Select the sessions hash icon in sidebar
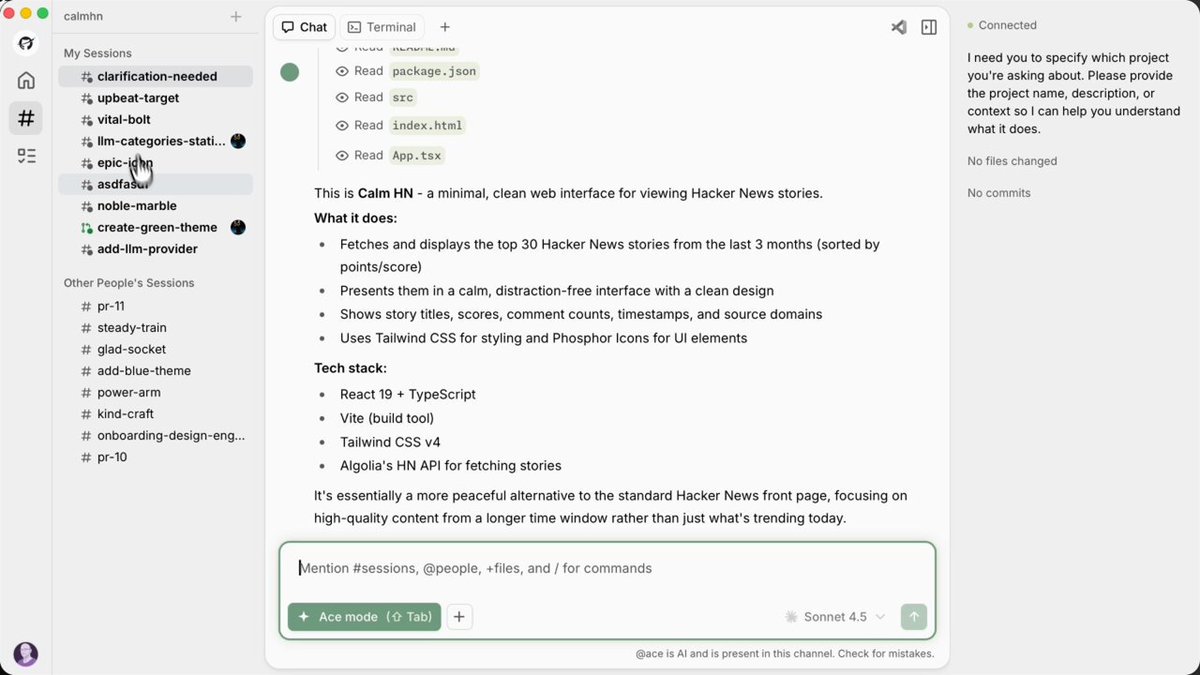1200x675 pixels. pyautogui.click(x=26, y=118)
